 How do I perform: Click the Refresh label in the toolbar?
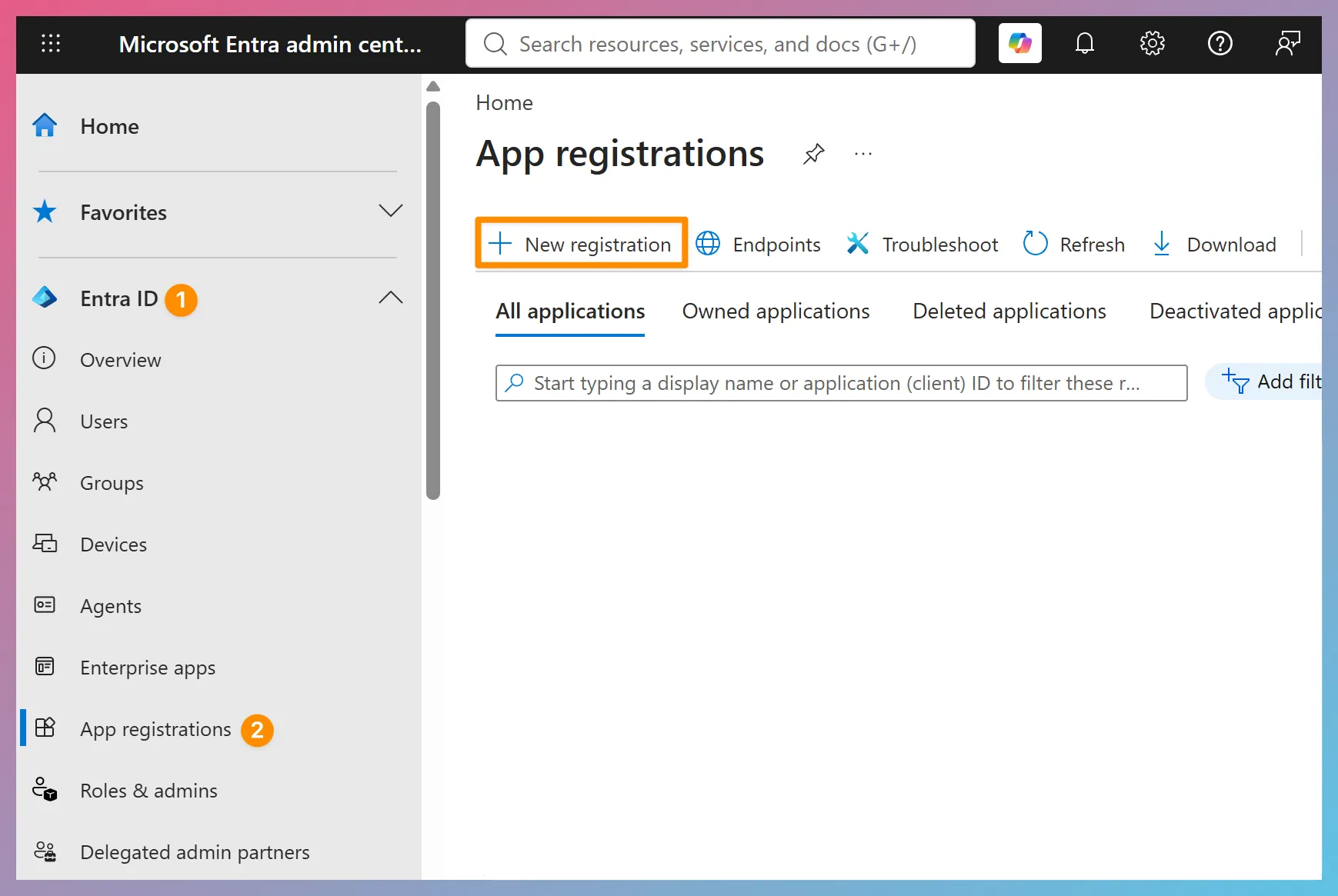pos(1092,245)
